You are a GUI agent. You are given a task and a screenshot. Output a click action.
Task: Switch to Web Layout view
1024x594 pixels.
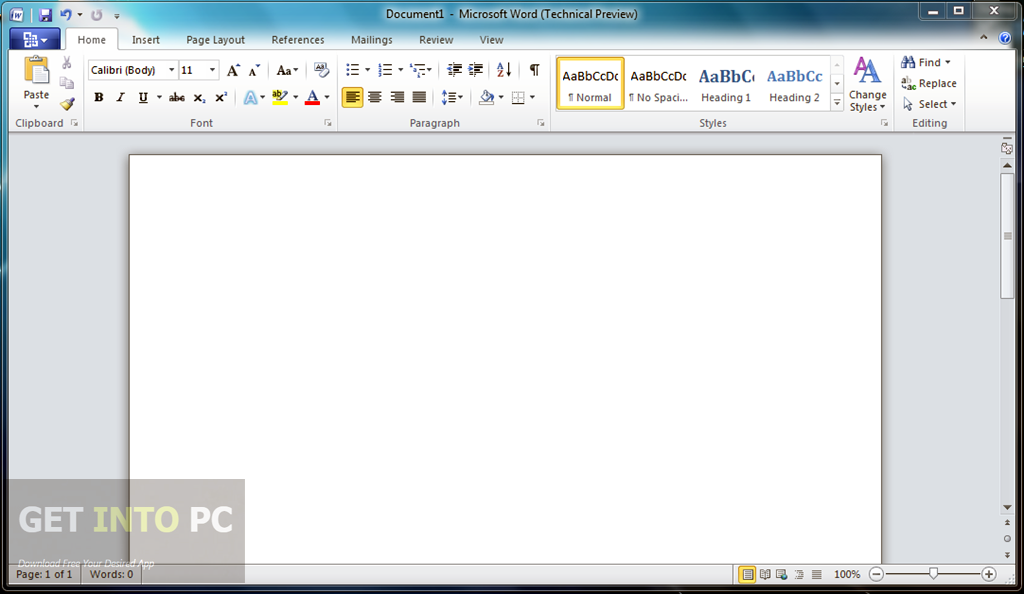[782, 574]
